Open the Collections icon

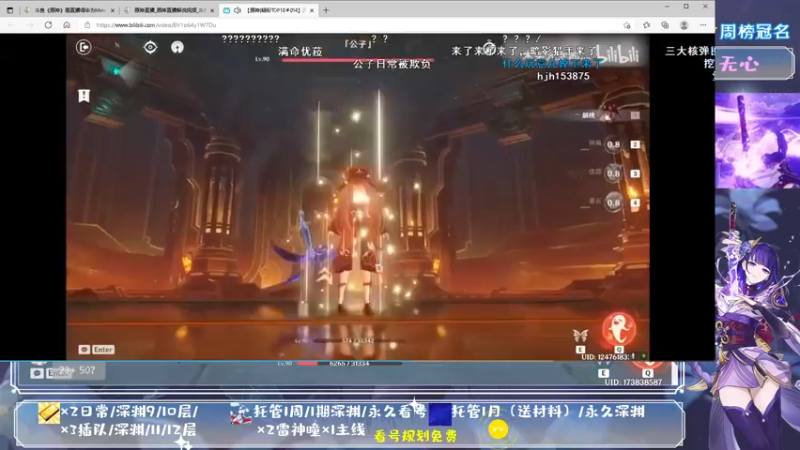(665, 25)
